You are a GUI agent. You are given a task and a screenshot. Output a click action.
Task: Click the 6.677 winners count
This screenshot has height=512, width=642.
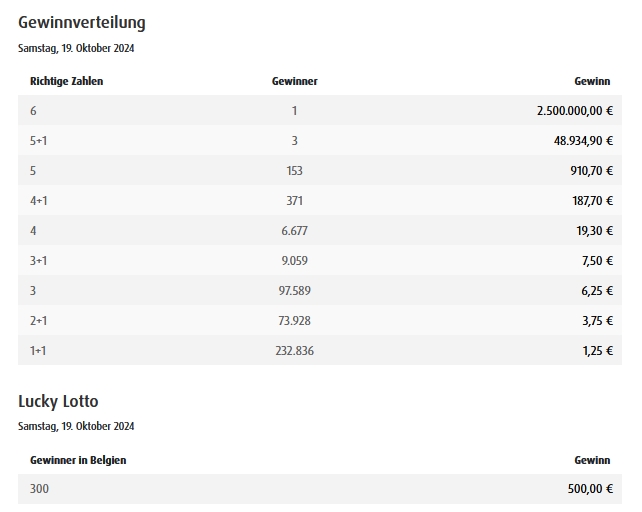(x=294, y=231)
